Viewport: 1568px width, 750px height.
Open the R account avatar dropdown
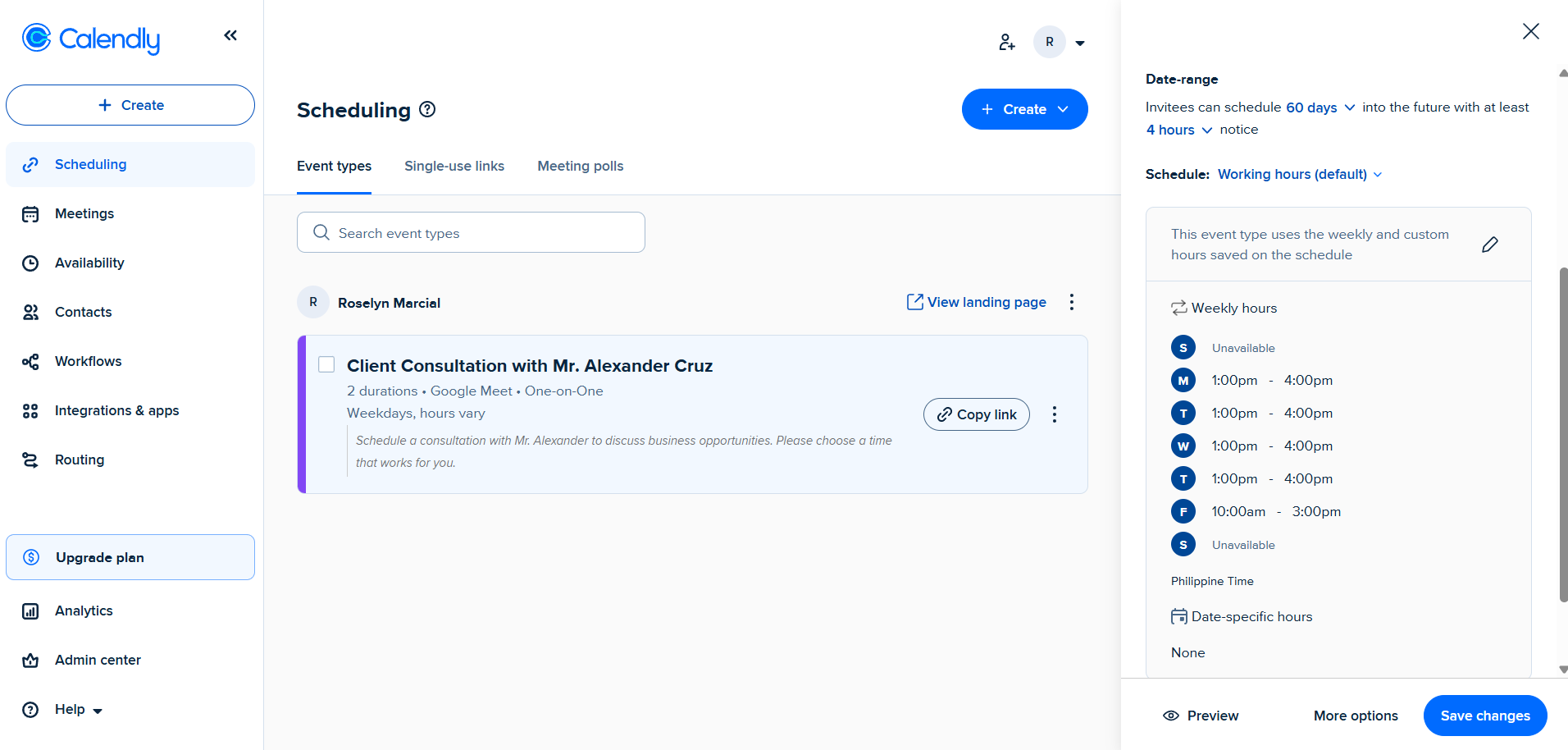(x=1060, y=42)
